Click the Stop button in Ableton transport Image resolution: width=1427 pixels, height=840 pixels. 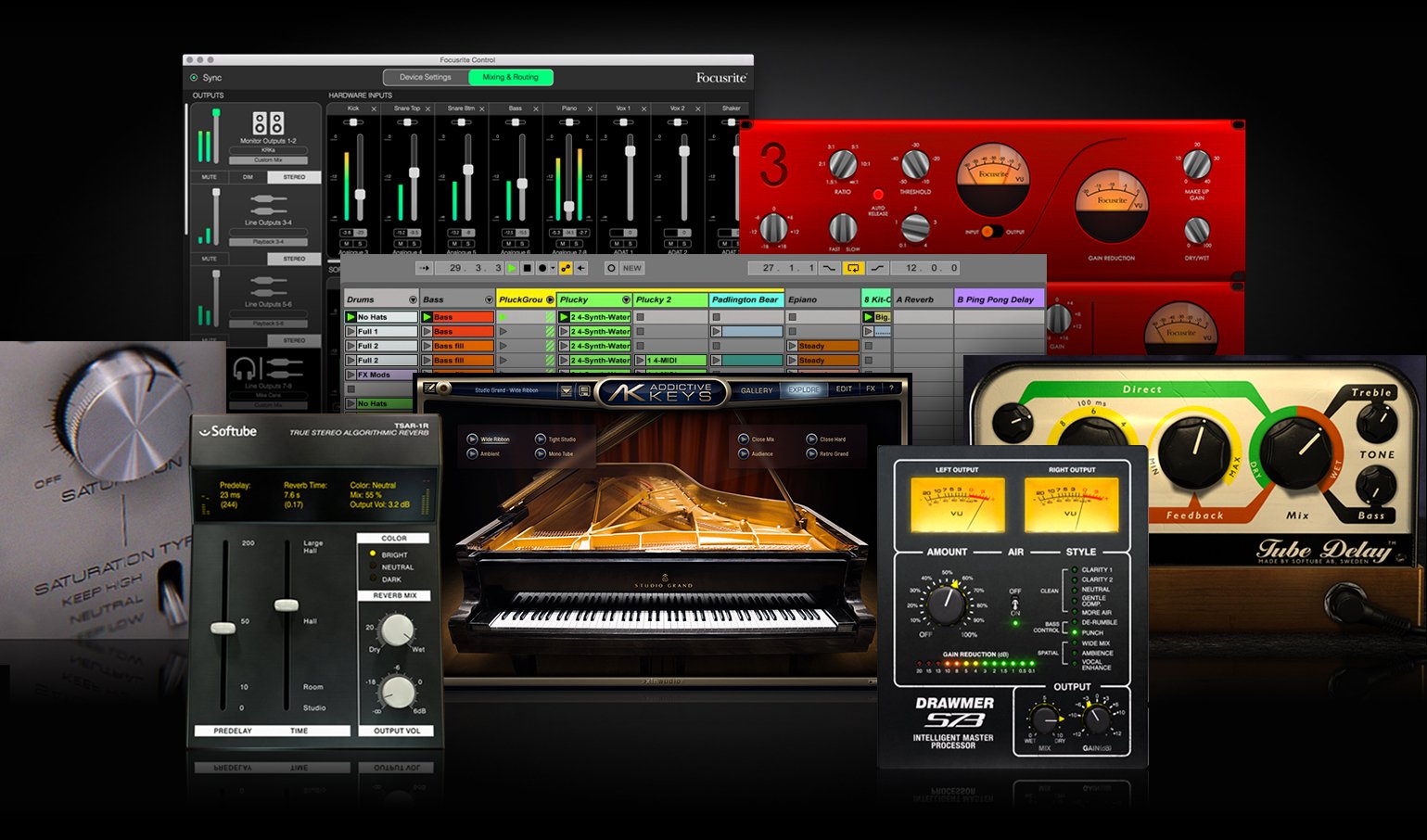click(x=528, y=268)
